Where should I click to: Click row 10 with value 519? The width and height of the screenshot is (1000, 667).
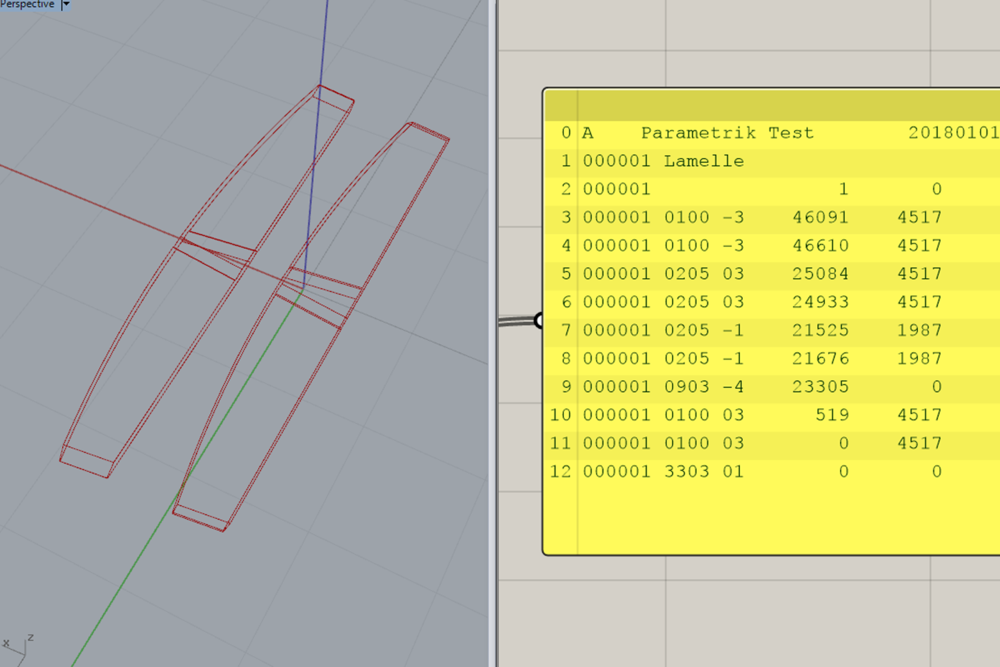tap(760, 414)
